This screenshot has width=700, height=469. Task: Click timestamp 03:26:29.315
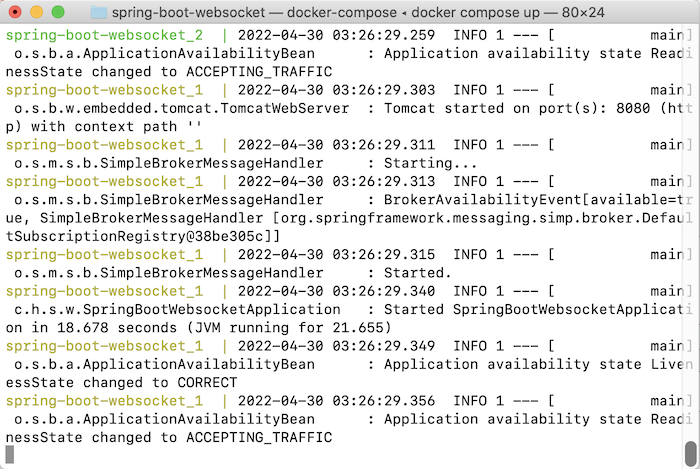tap(383, 254)
